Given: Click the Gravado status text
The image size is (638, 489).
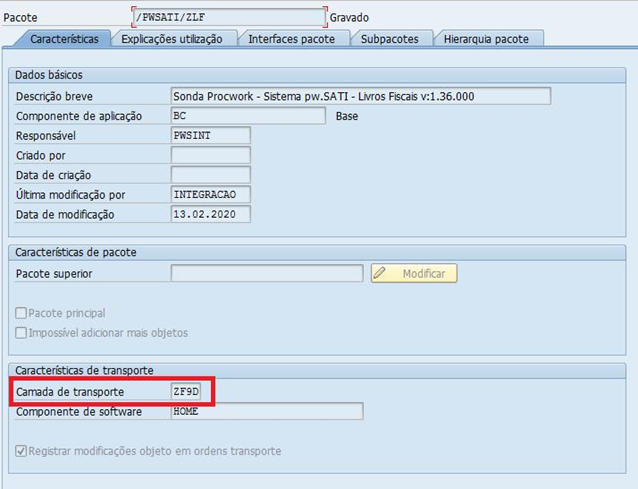Looking at the screenshot, I should pyautogui.click(x=349, y=17).
